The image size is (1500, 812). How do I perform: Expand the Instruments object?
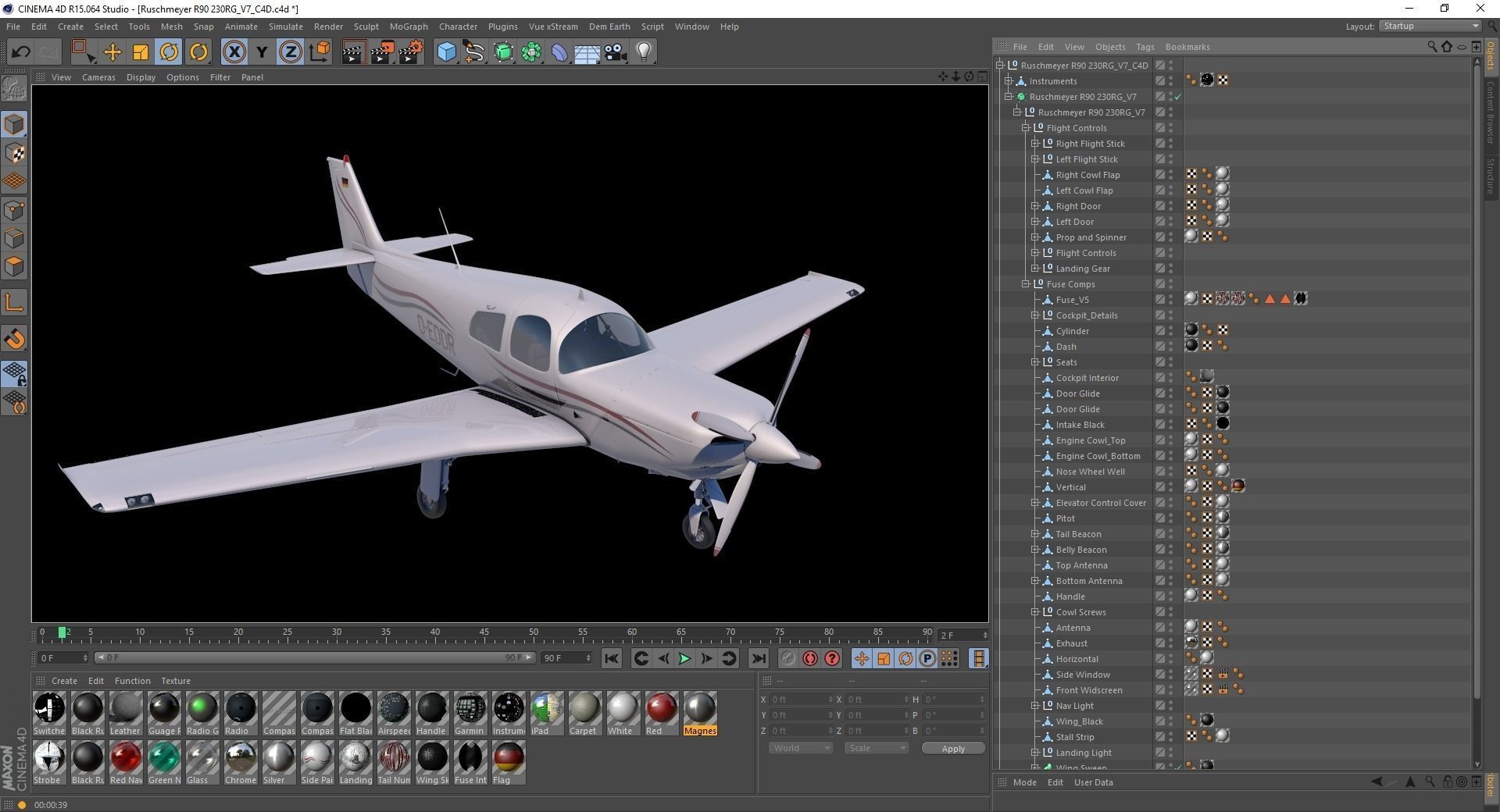point(1009,81)
